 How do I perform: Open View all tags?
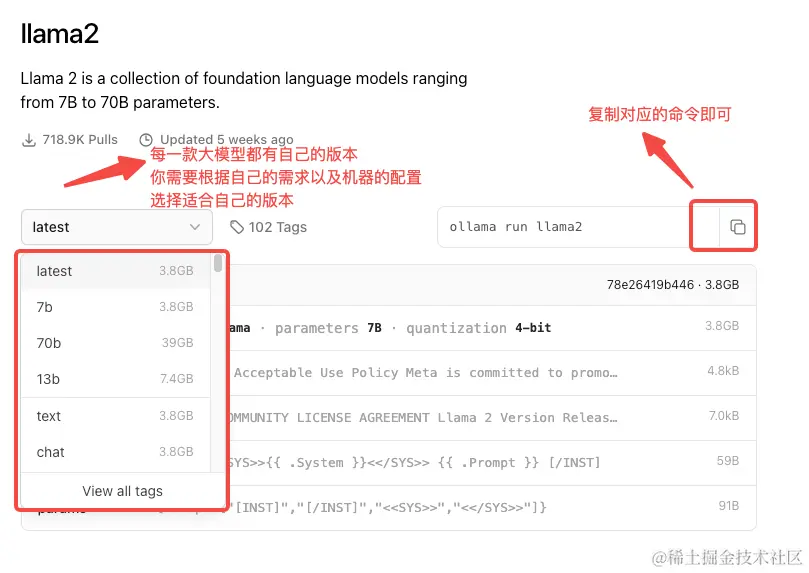122,491
